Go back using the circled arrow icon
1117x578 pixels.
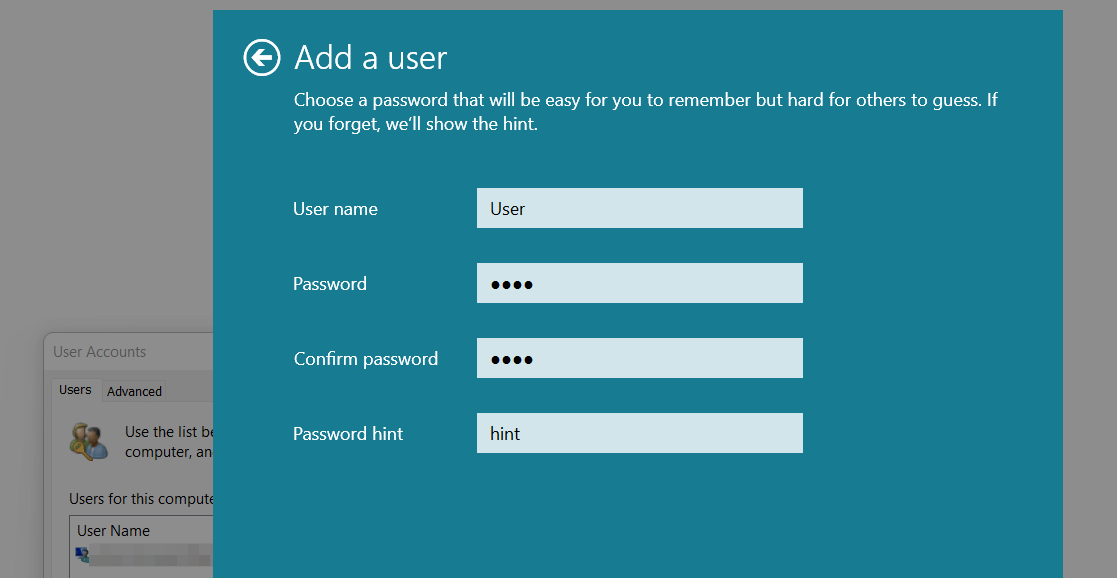261,57
